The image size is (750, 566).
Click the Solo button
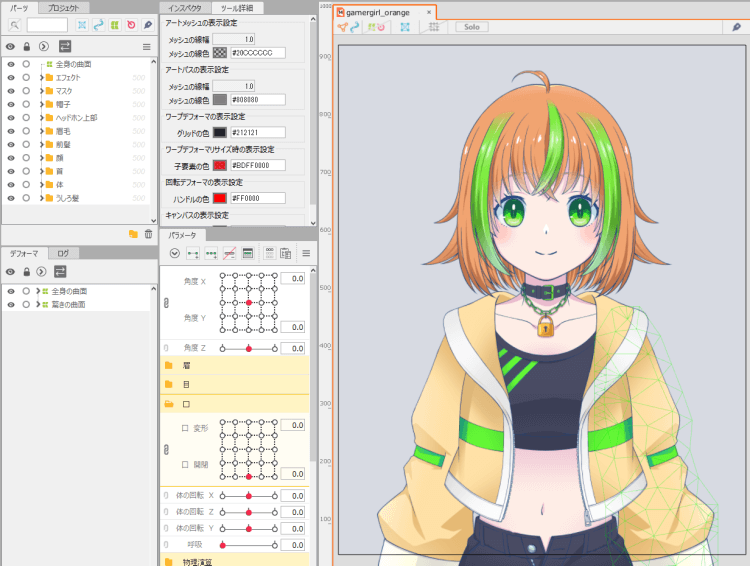click(472, 27)
